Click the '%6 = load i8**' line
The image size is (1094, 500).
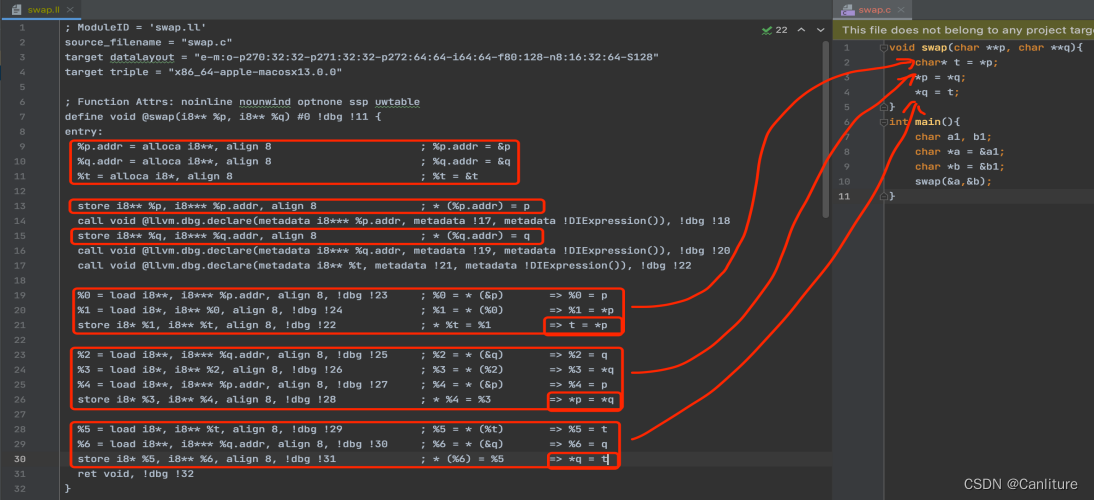click(232, 444)
